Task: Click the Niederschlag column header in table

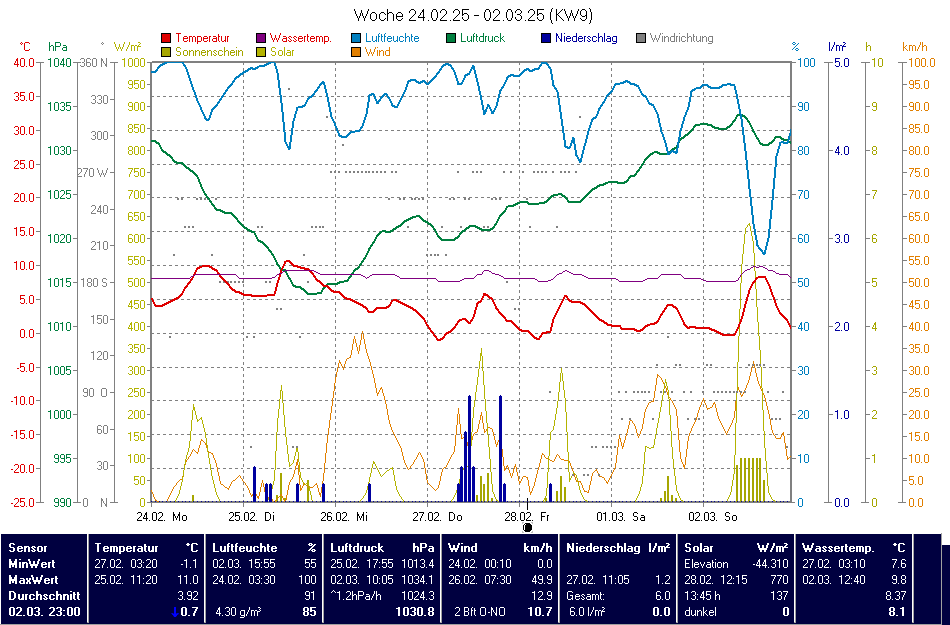Action: tap(604, 548)
